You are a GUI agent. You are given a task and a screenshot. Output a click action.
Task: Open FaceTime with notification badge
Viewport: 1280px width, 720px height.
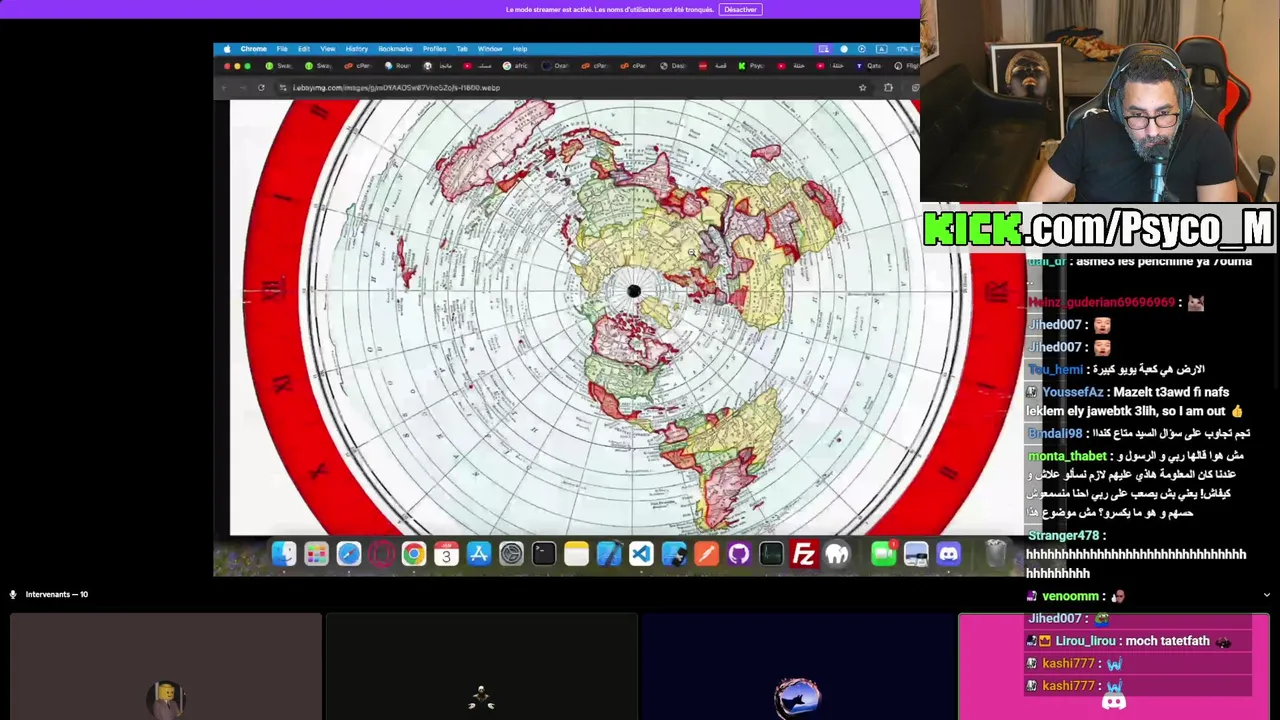pos(883,554)
